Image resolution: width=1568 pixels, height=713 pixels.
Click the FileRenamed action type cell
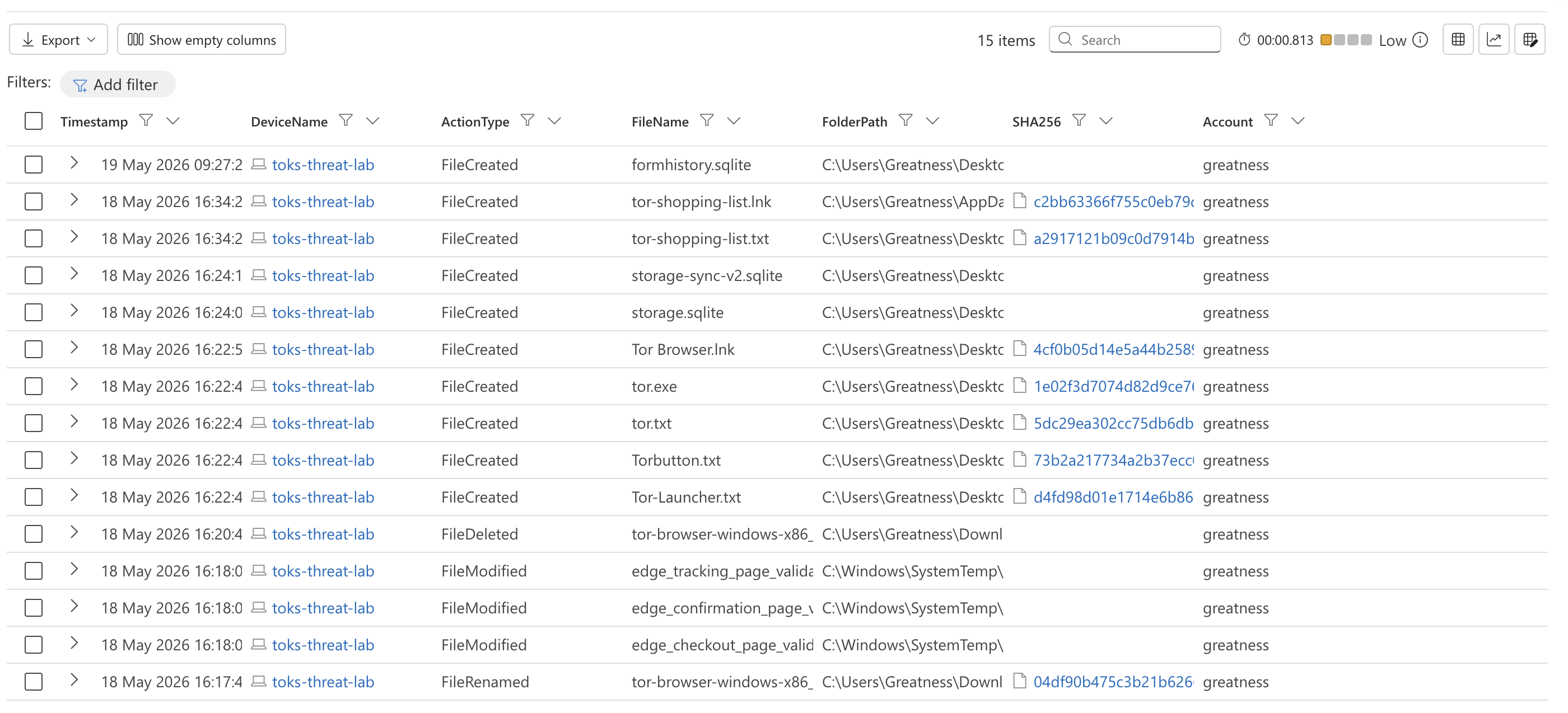(485, 682)
